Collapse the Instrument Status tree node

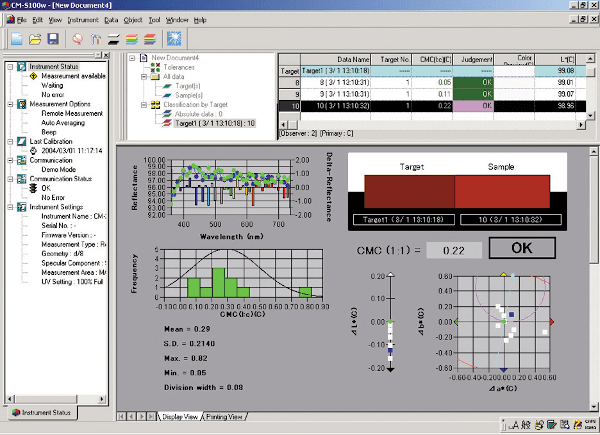click(9, 67)
